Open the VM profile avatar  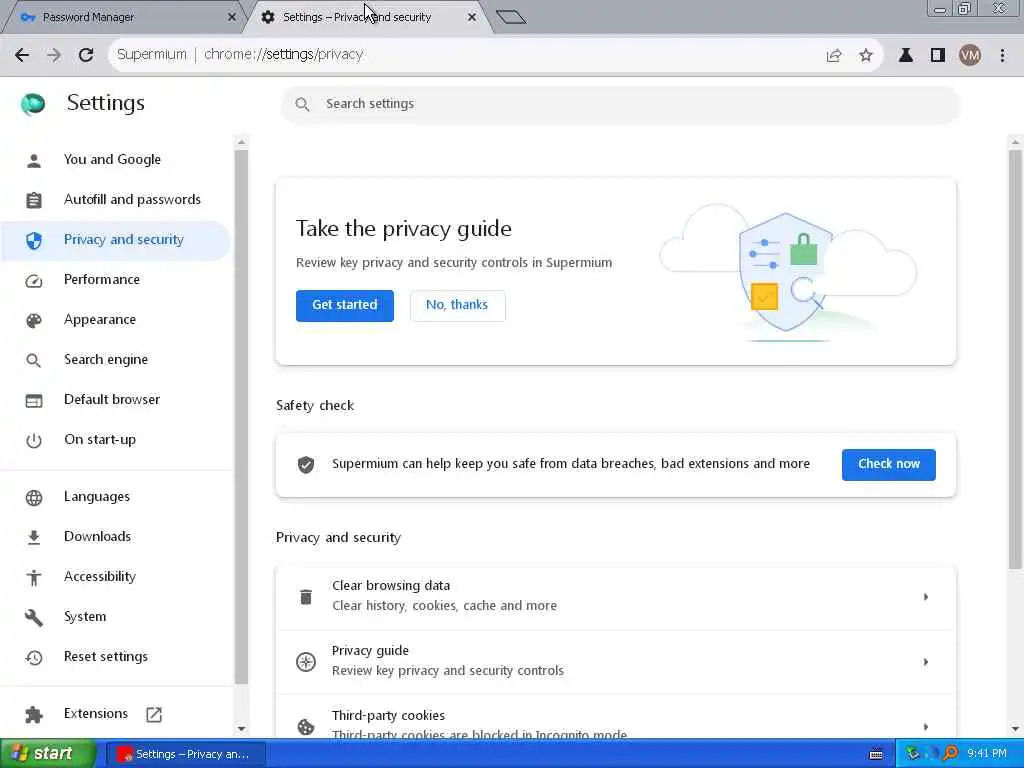coord(970,56)
